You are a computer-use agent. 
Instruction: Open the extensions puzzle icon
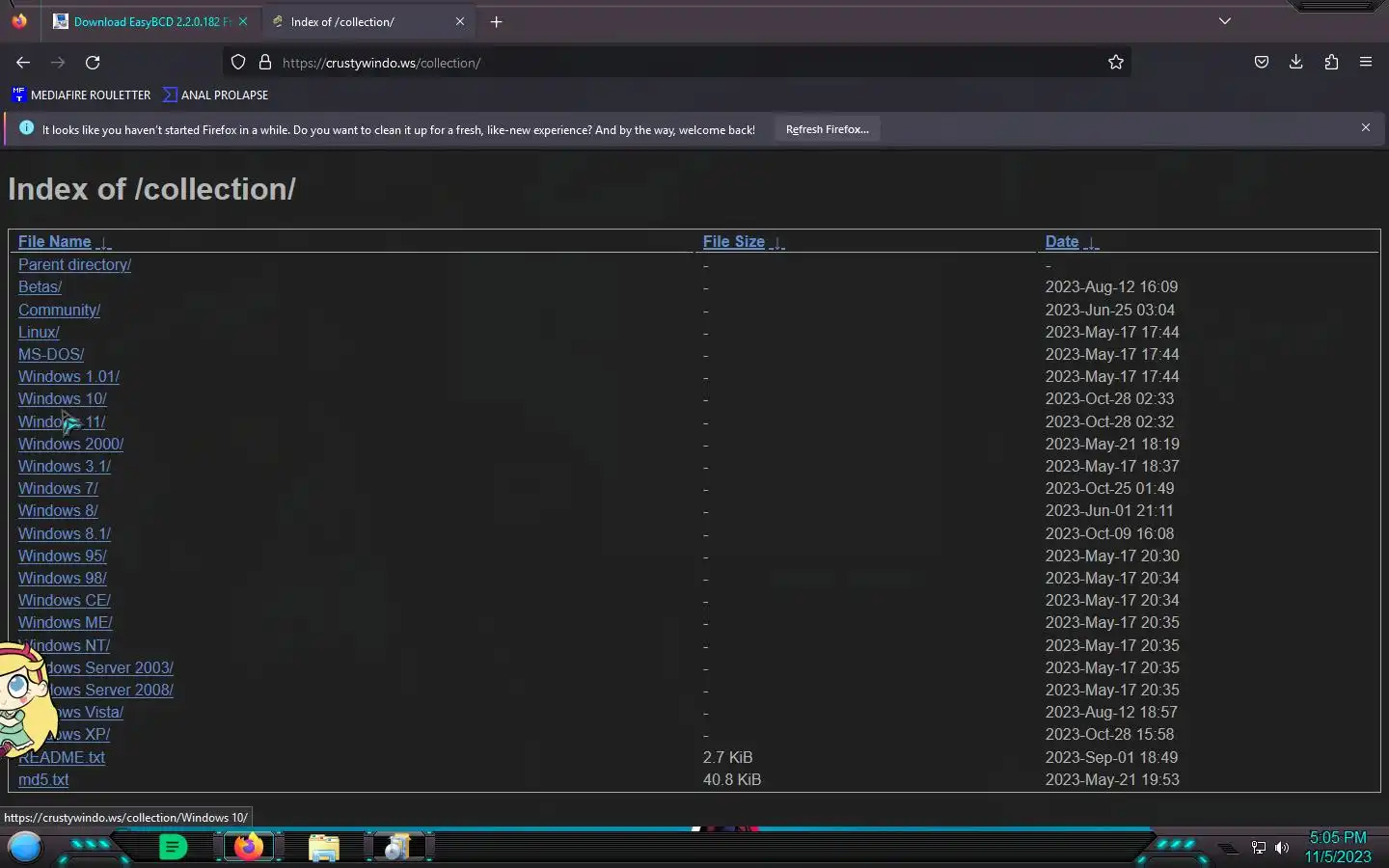tap(1331, 63)
